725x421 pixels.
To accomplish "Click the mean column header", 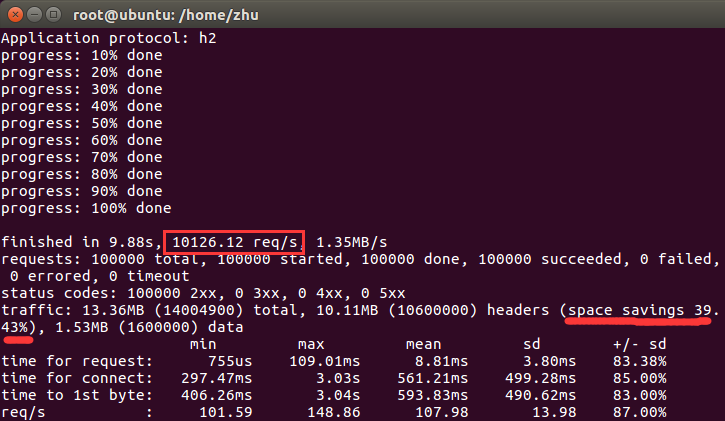I will 424,344.
